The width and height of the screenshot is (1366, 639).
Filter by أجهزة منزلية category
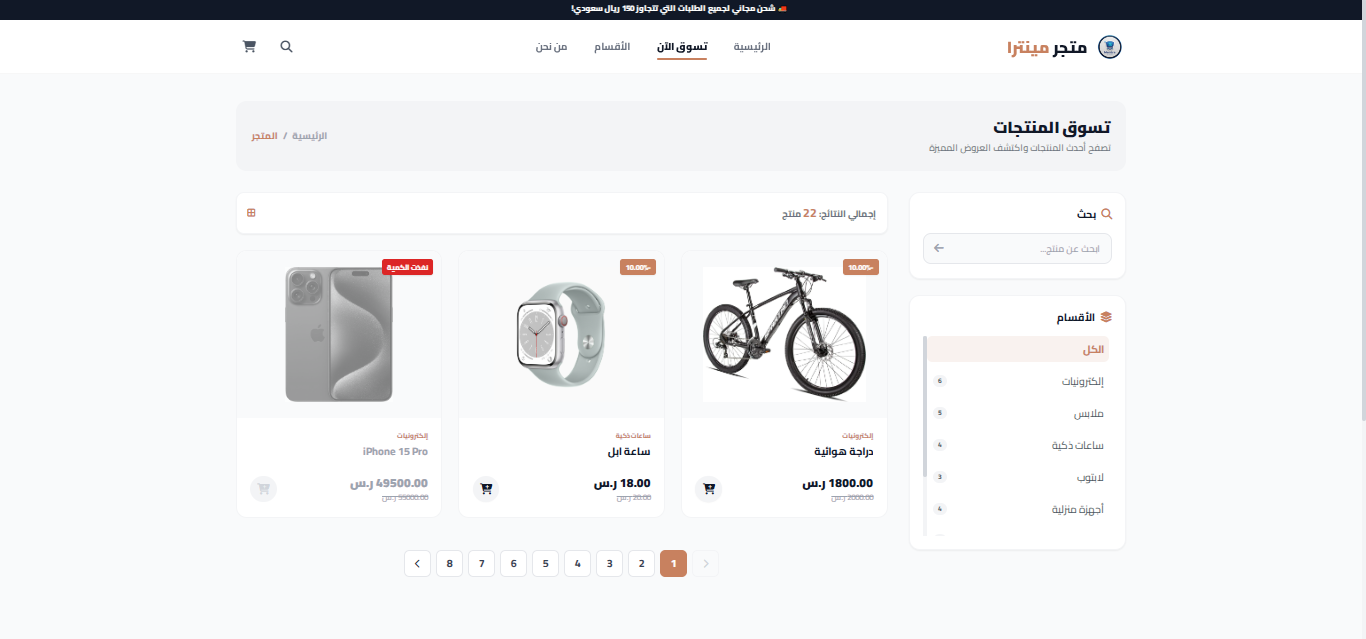(x=1018, y=509)
